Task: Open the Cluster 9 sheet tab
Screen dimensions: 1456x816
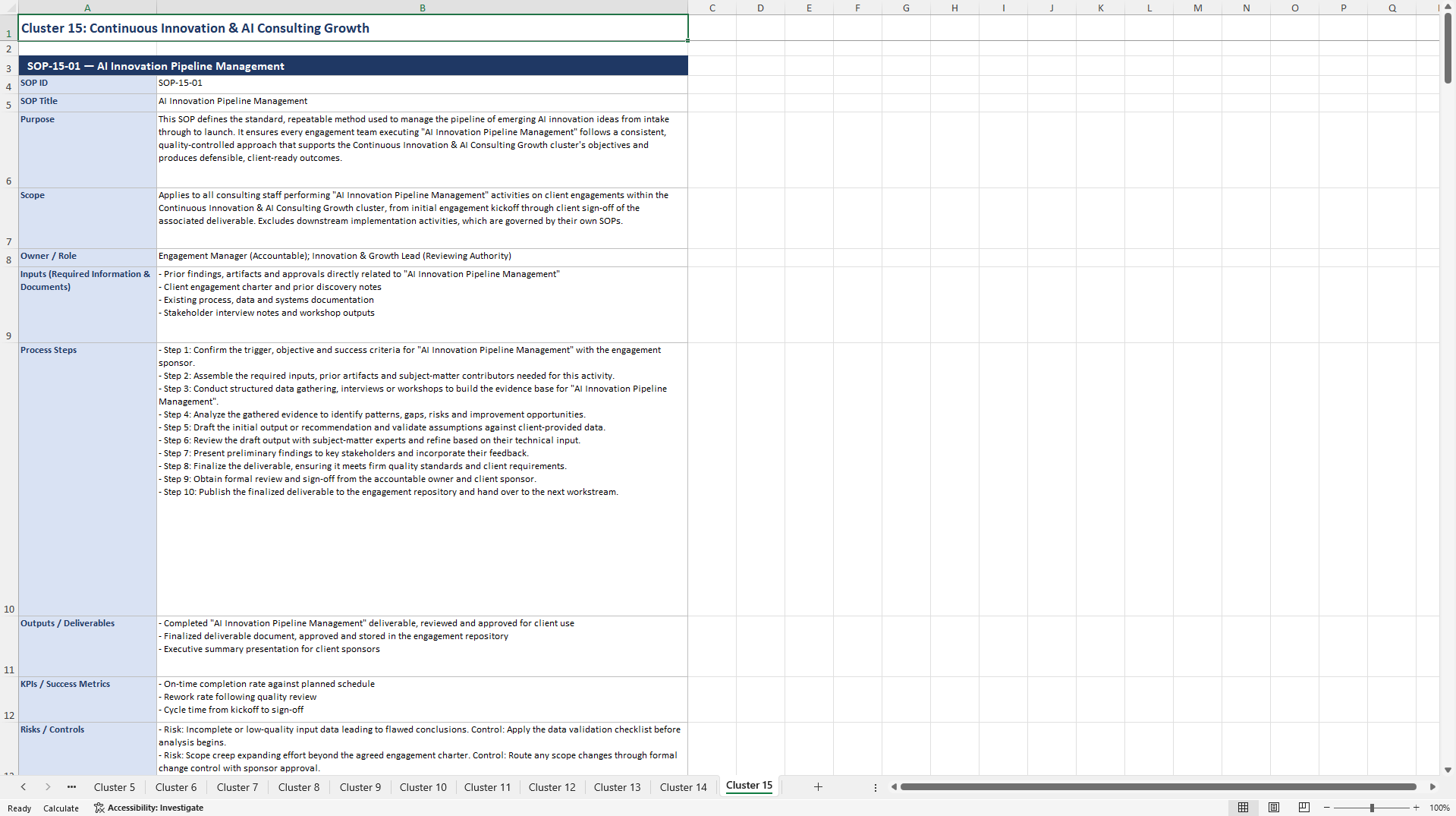Action: pyautogui.click(x=360, y=787)
